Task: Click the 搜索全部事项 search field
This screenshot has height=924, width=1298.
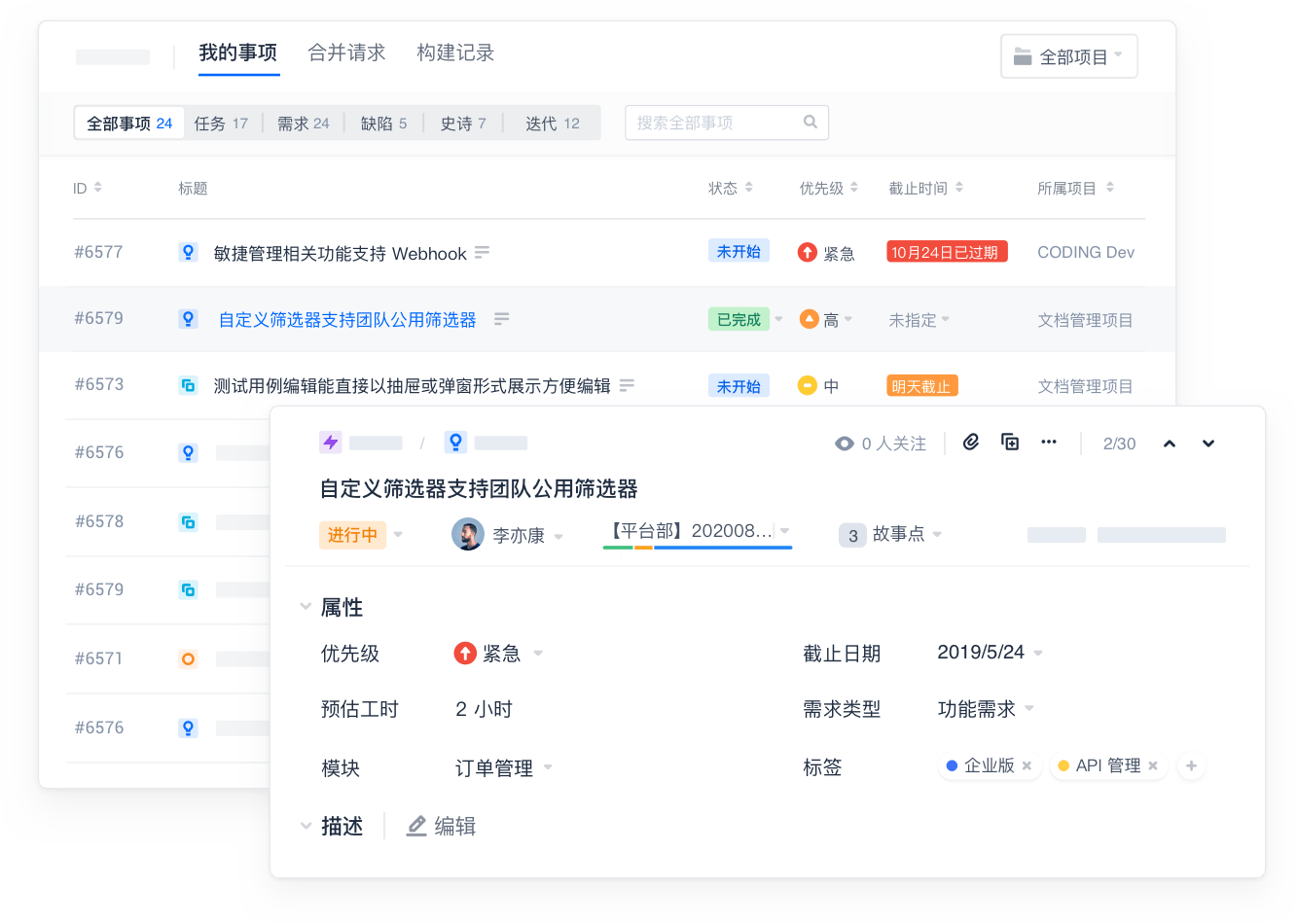Action: tap(715, 123)
